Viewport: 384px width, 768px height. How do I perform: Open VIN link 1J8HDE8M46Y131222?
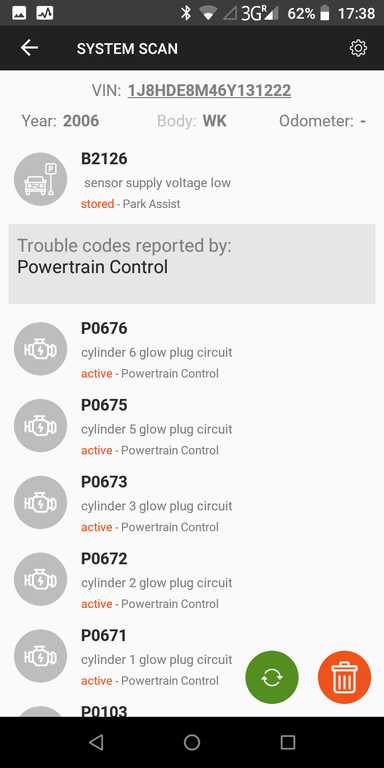[x=209, y=91]
